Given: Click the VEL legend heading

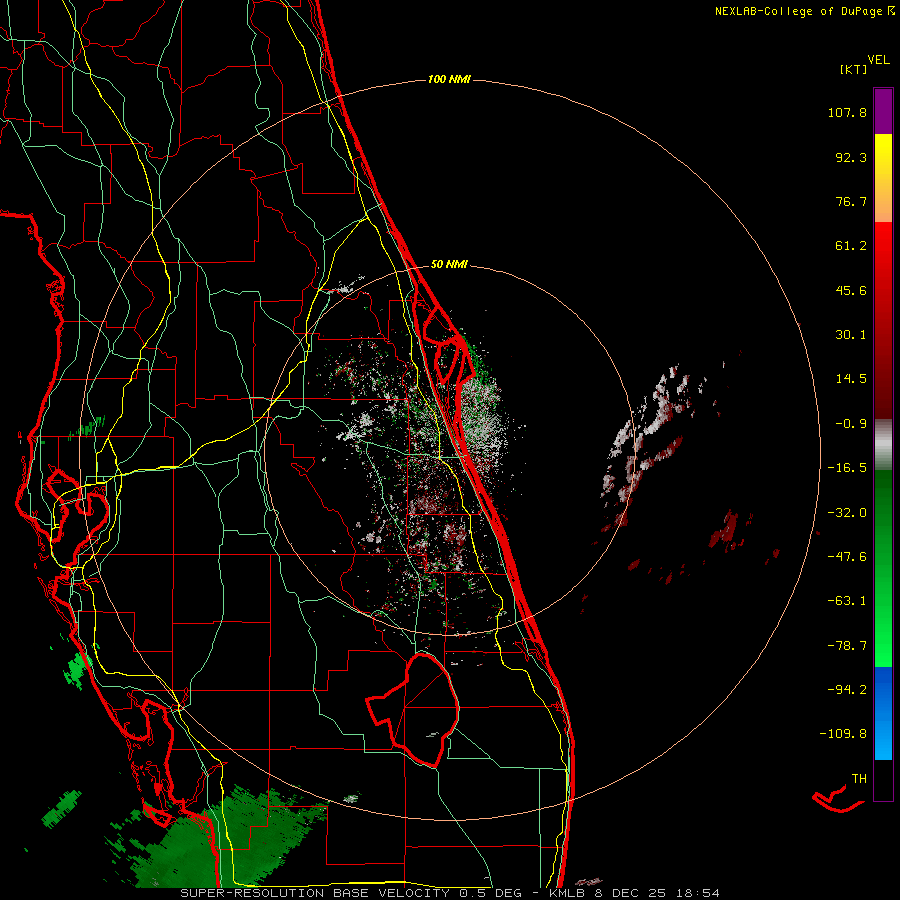Looking at the screenshot, I should coord(878,60).
